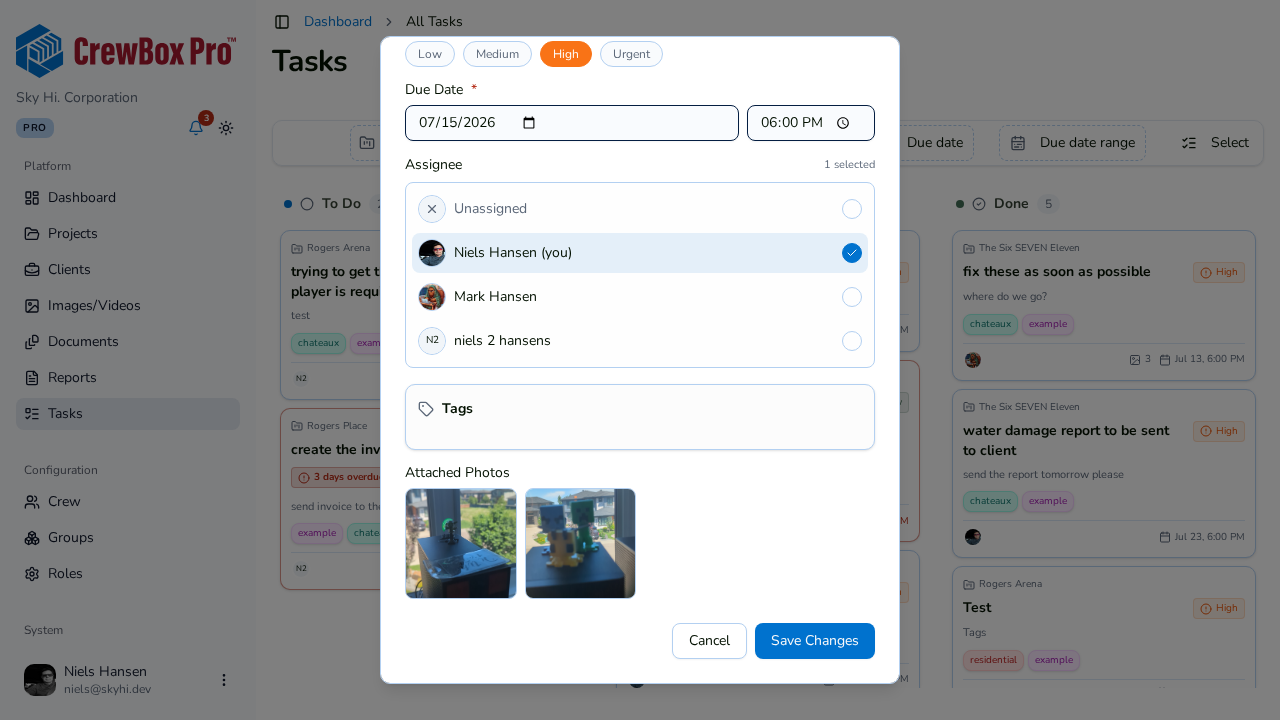Open second attached photo thumbnail

tap(580, 544)
